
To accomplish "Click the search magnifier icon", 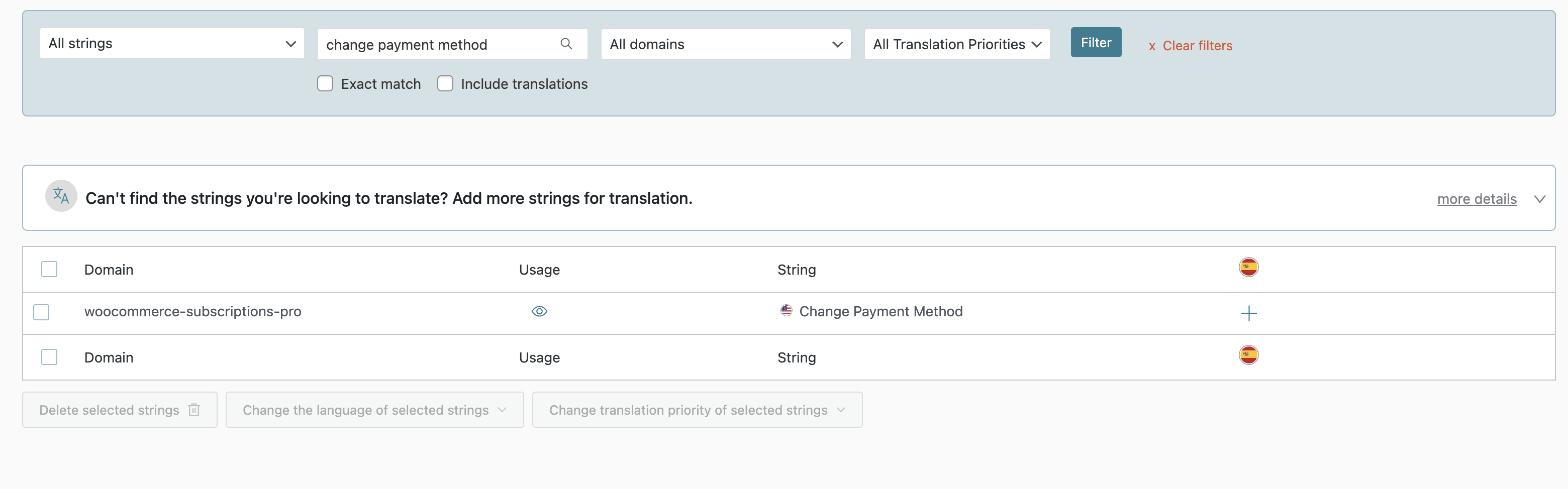I will click(x=566, y=44).
